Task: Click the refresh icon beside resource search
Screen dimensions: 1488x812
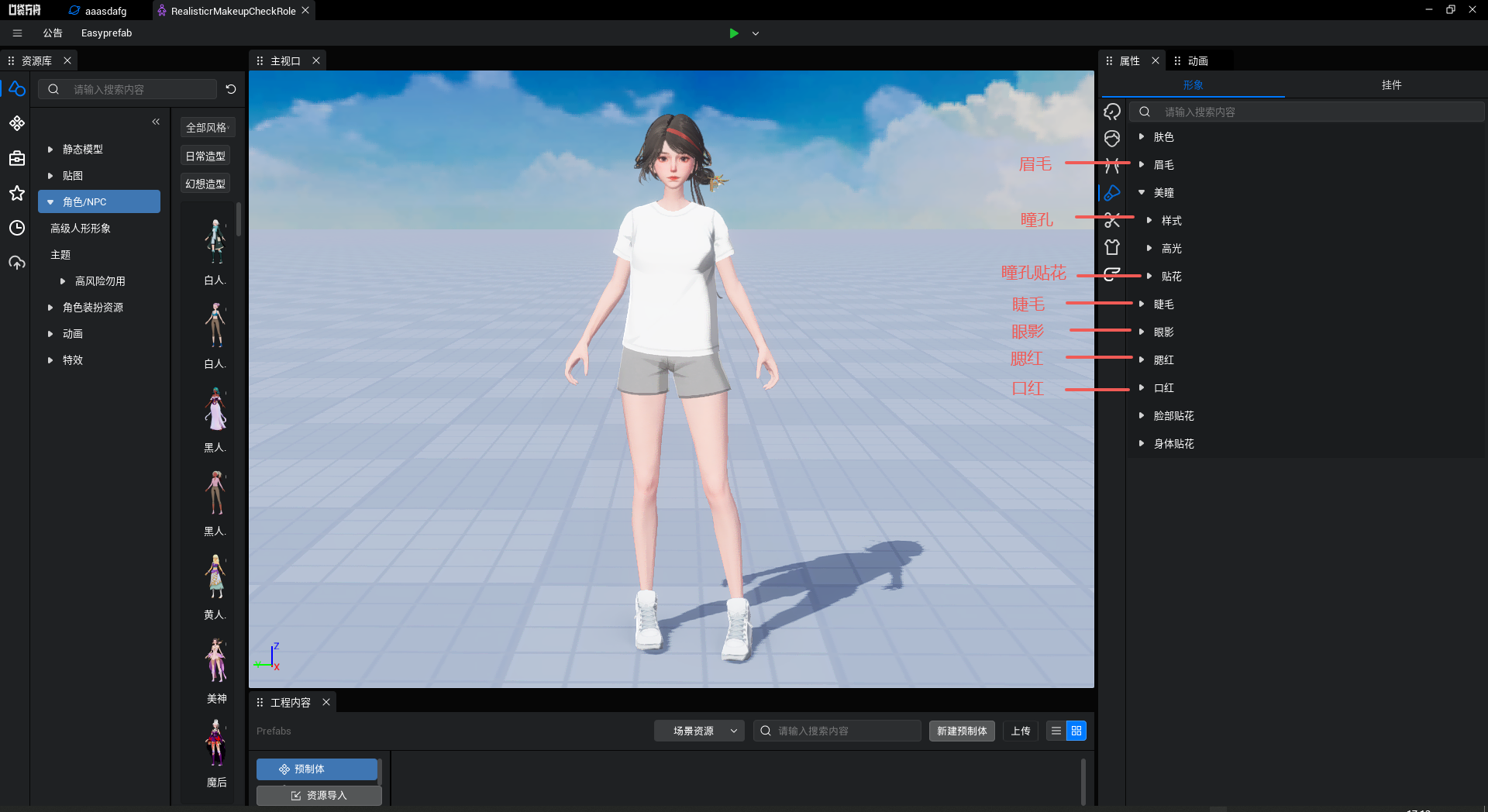Action: pos(231,89)
